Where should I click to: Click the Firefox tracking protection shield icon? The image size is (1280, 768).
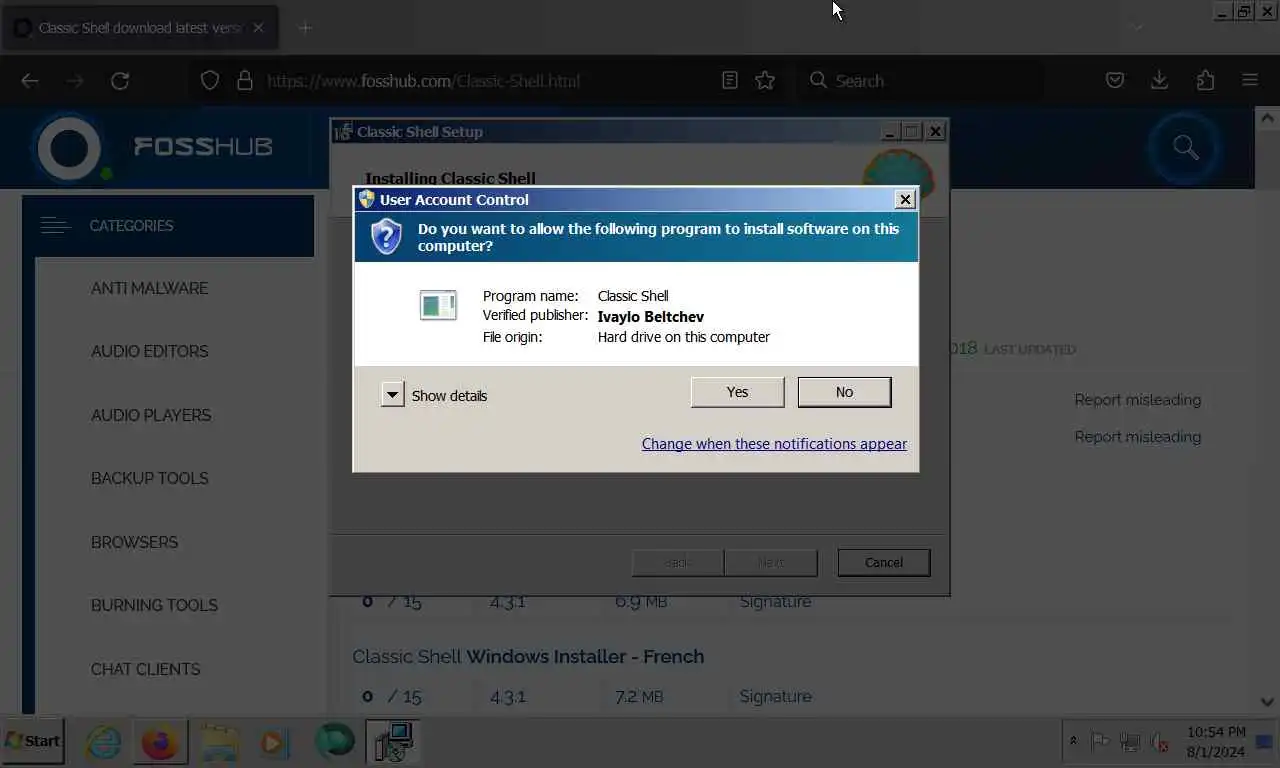point(210,81)
